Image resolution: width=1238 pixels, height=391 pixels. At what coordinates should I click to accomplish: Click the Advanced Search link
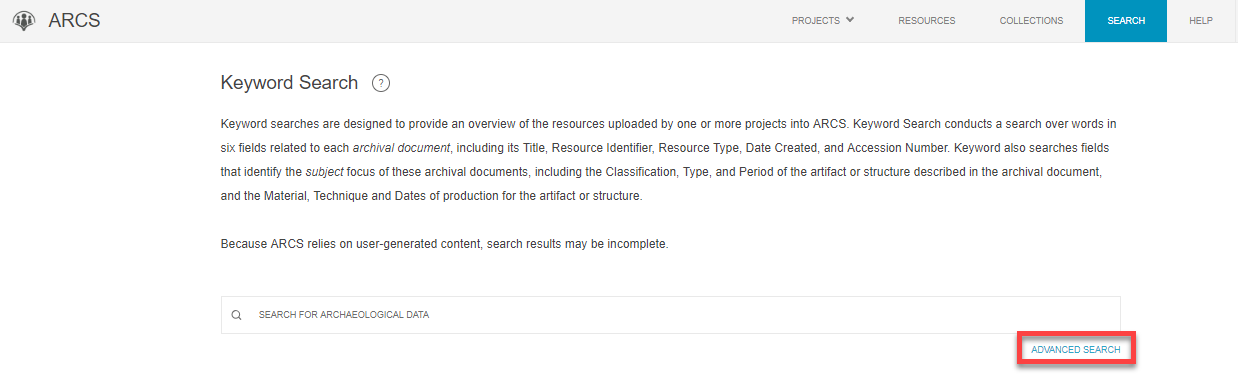1076,350
